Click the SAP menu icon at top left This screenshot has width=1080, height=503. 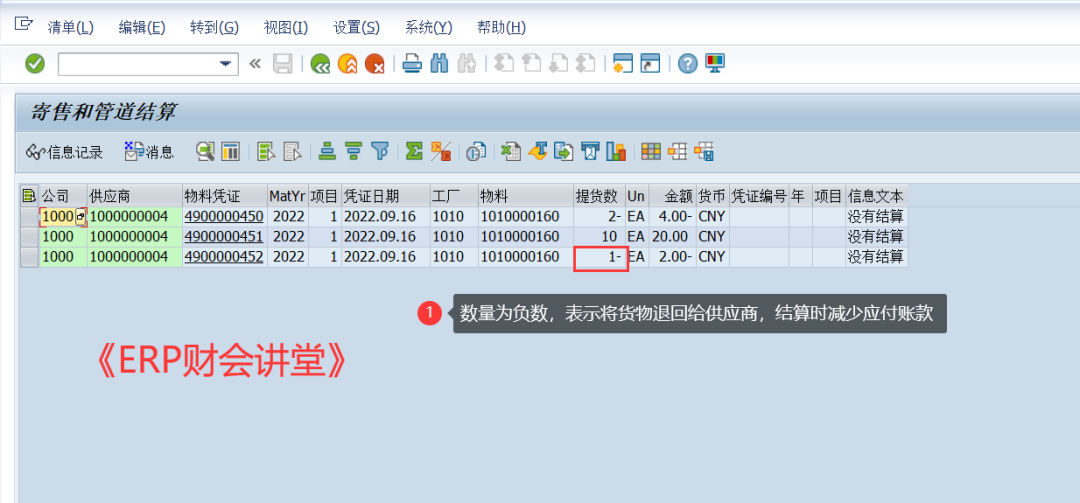click(24, 26)
